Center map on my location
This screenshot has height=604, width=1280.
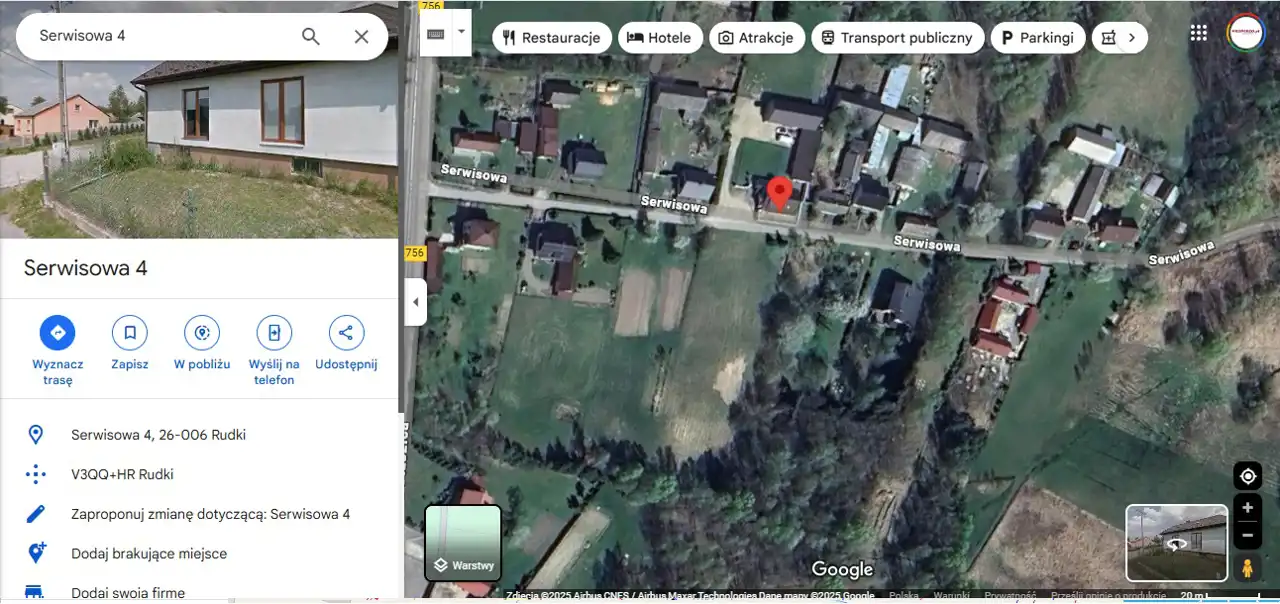click(1247, 476)
